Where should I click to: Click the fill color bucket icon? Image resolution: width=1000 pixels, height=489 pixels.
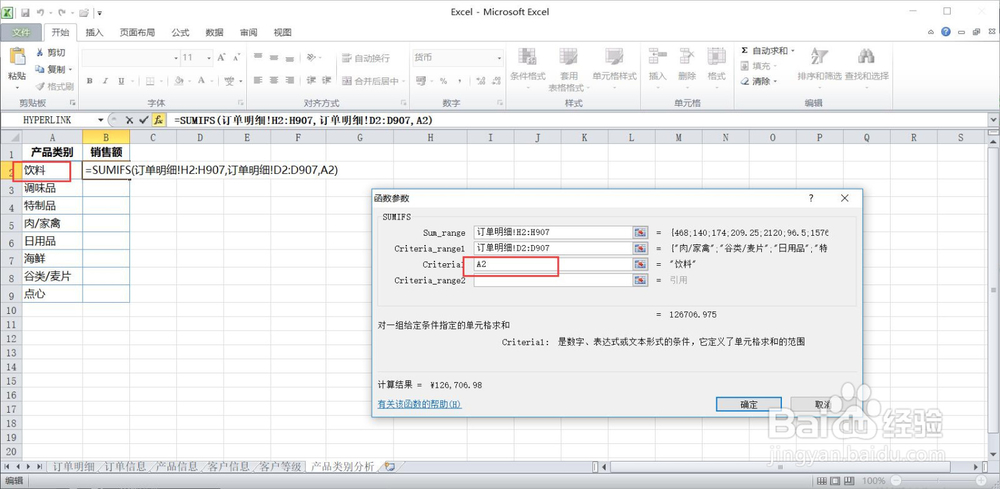tap(179, 81)
